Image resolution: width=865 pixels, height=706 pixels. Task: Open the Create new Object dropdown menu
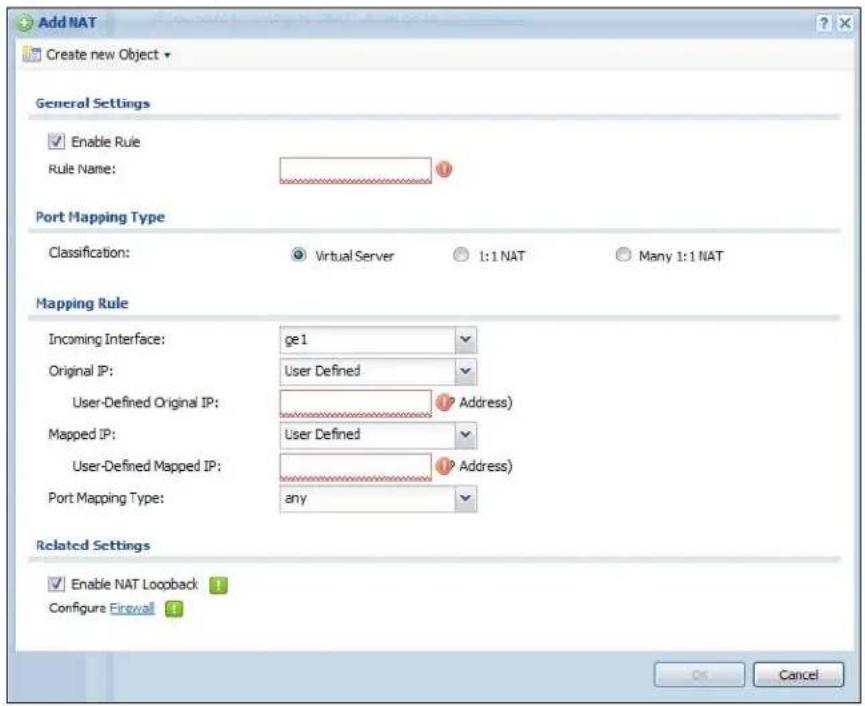coord(167,55)
